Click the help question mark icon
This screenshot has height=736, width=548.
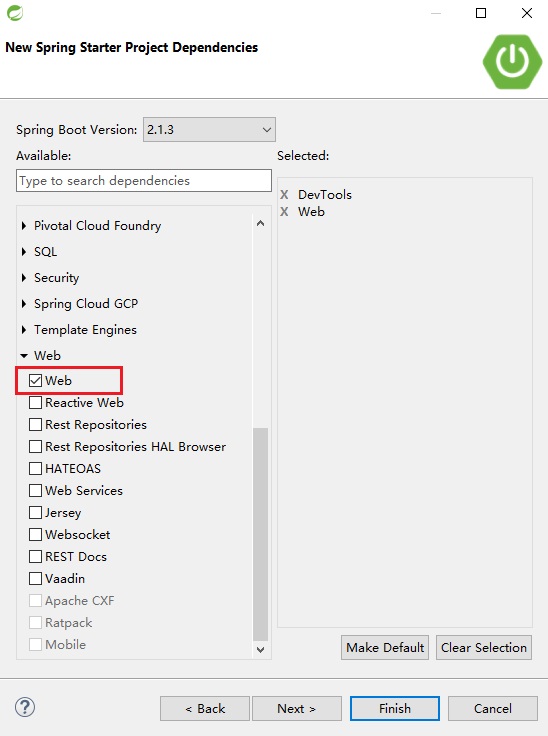coord(25,707)
